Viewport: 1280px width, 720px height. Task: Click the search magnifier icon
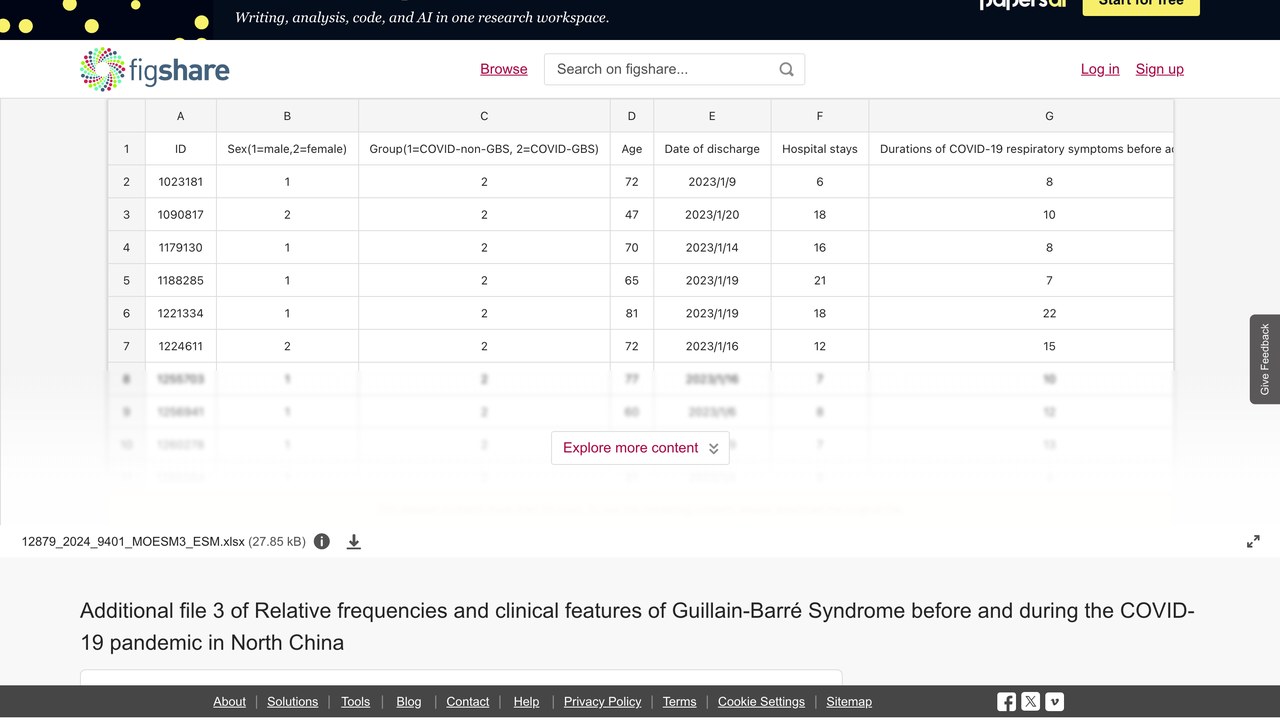[786, 69]
